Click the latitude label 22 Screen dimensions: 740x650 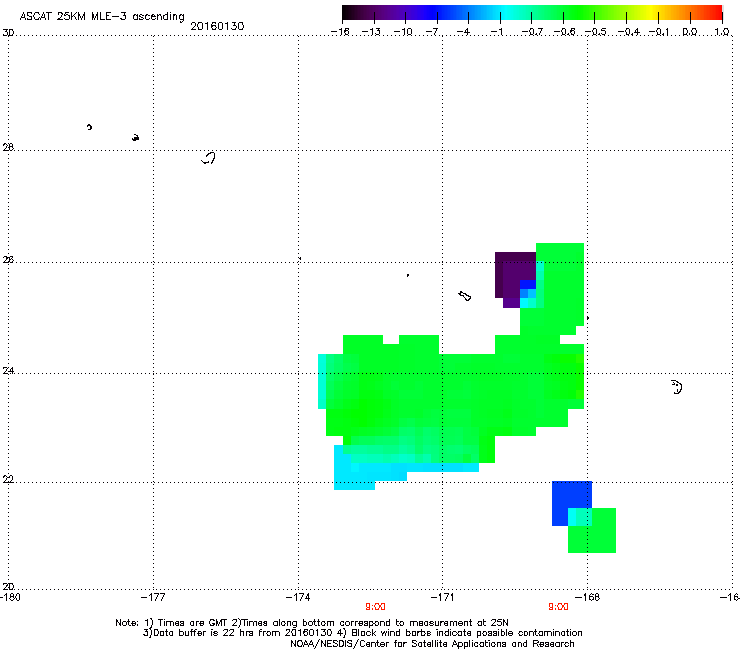click(x=8, y=480)
